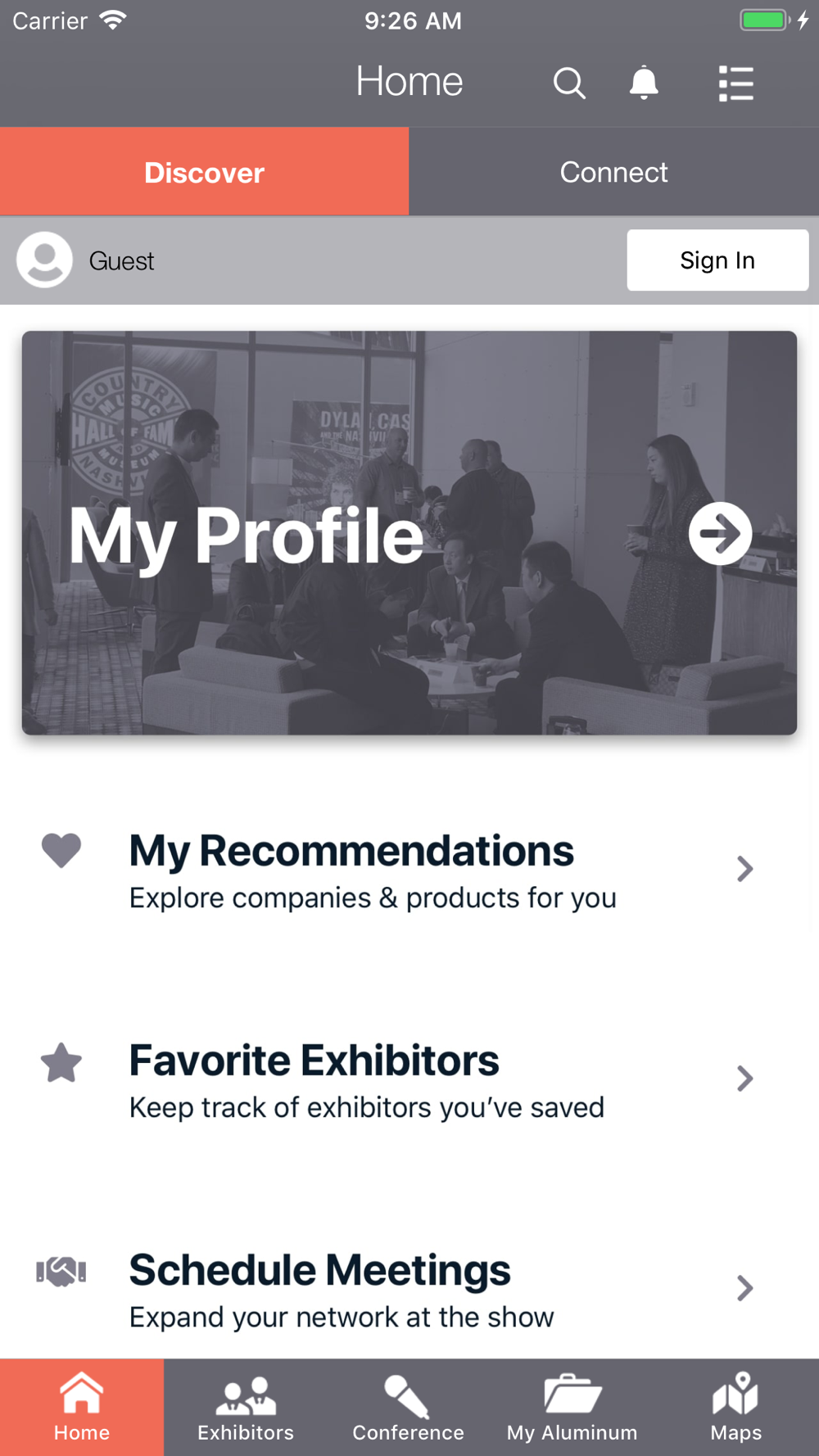The height and width of the screenshot is (1456, 819).
Task: Click the arrow circle on My Profile banner
Action: point(720,534)
